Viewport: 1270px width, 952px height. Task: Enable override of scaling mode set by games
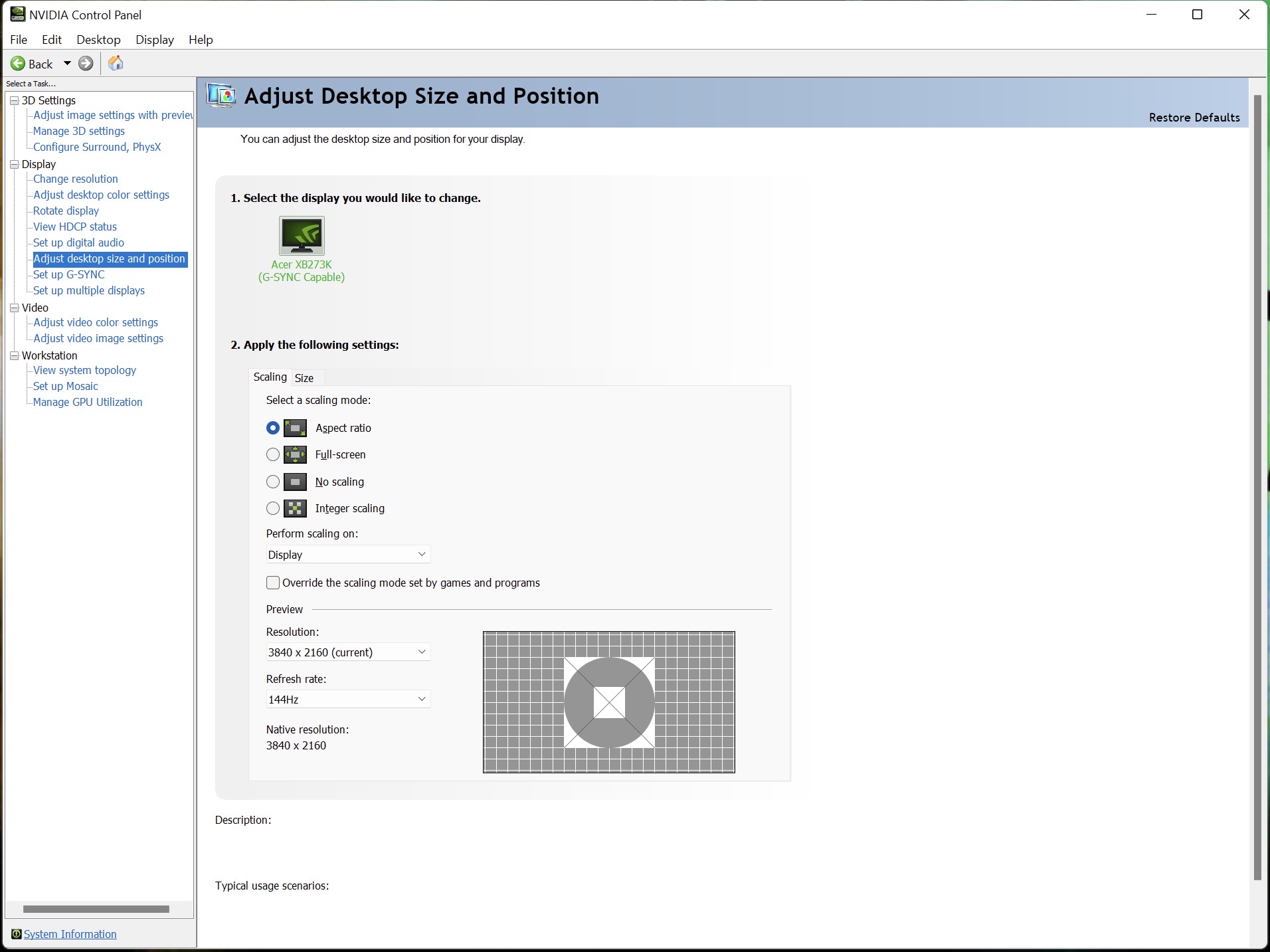pos(272,583)
